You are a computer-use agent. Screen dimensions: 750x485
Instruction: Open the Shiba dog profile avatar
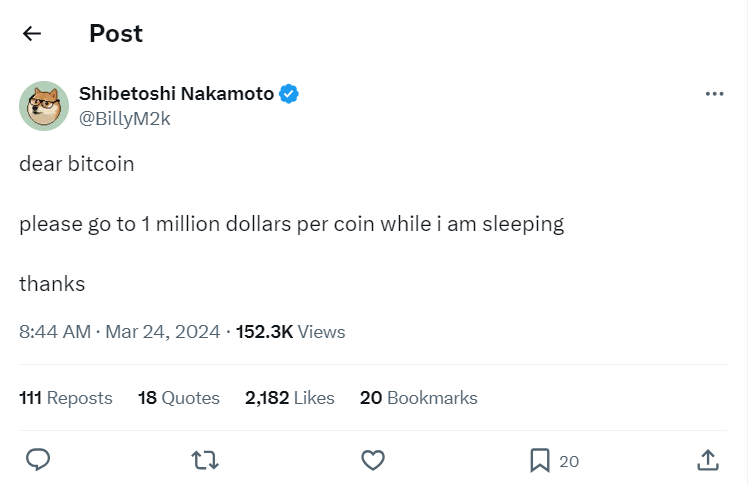[43, 106]
